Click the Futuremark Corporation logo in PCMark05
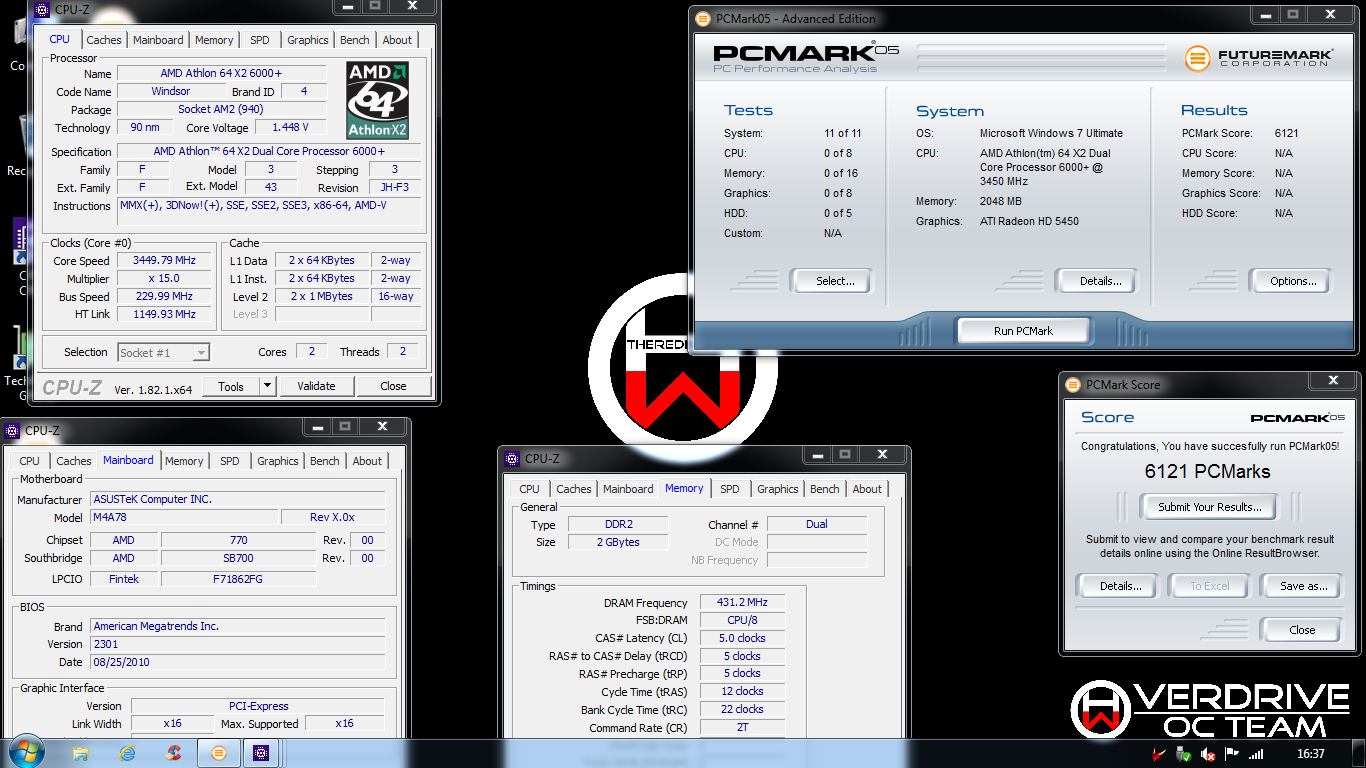 click(x=1258, y=58)
